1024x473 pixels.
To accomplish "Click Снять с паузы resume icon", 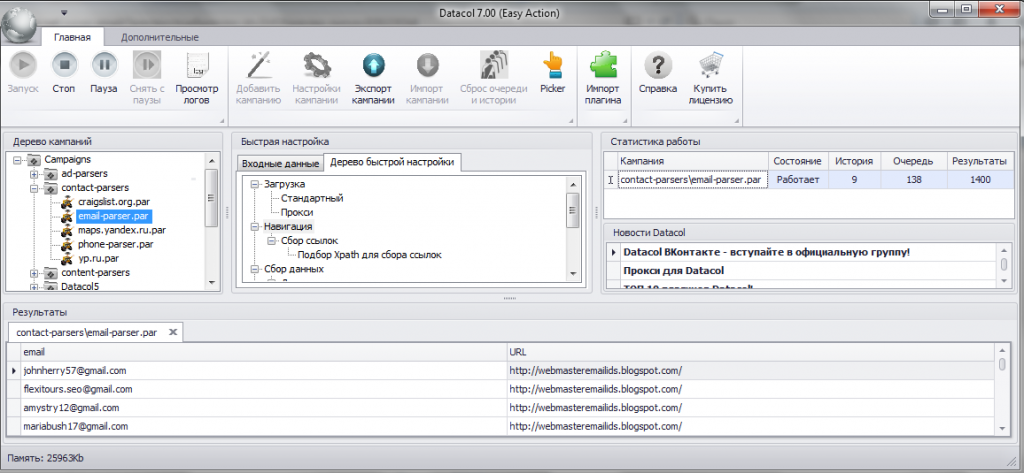I will tap(147, 65).
